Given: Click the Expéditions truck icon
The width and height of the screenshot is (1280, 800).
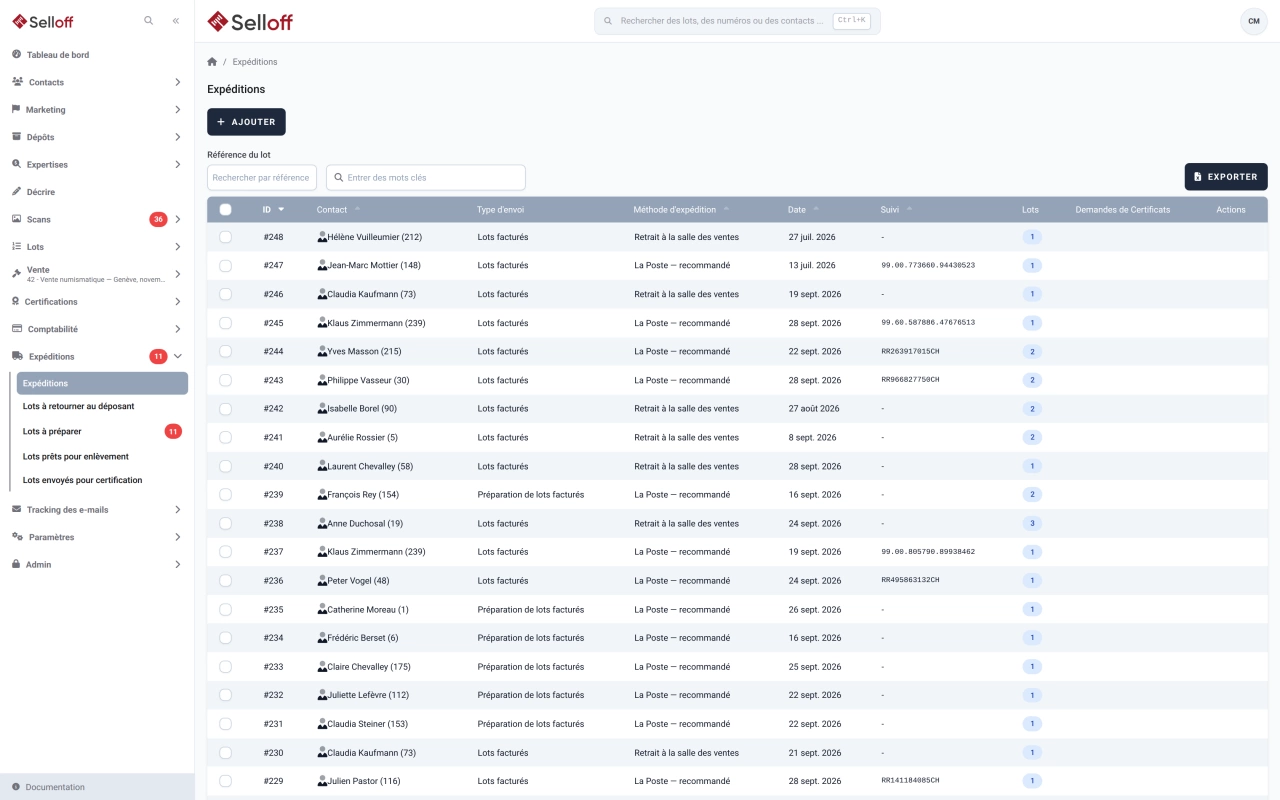Looking at the screenshot, I should [17, 356].
